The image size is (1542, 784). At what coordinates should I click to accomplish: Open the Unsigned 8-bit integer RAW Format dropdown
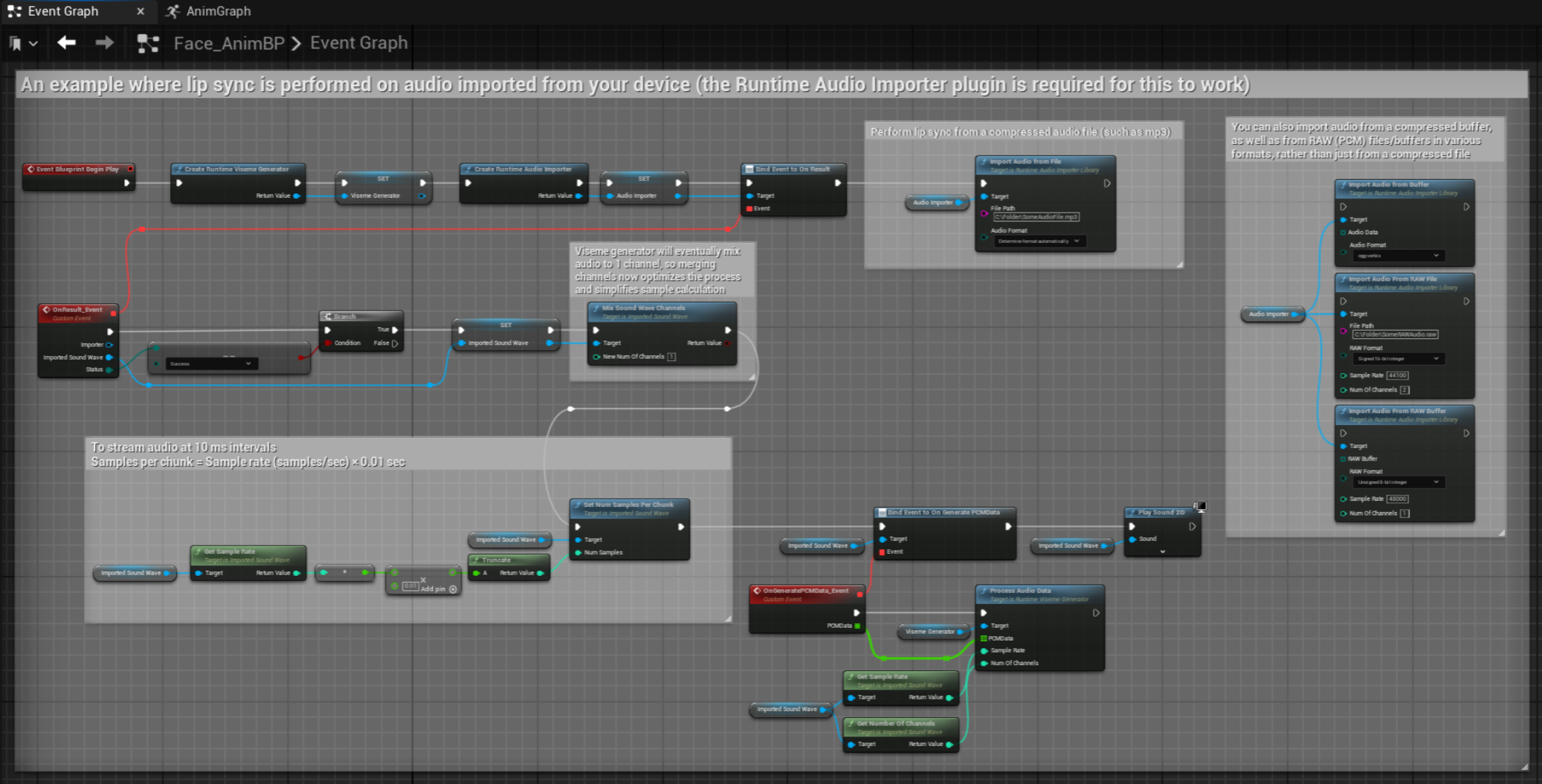[1398, 482]
